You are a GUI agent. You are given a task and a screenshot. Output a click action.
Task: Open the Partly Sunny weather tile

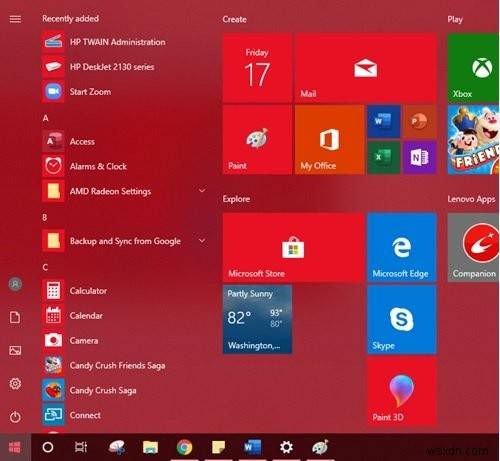[257, 319]
